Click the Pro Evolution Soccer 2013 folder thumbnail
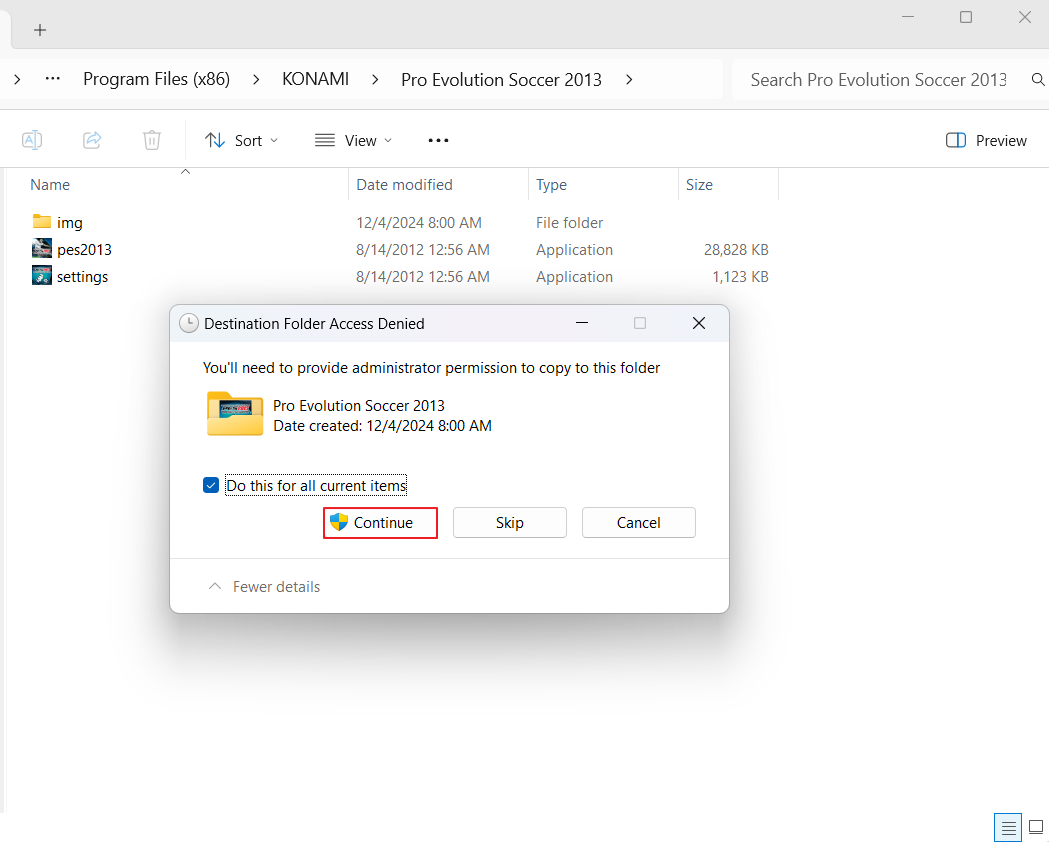The width and height of the screenshot is (1049, 842). pos(235,414)
